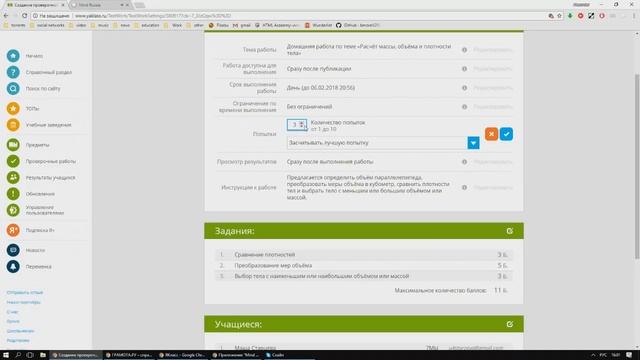Open the Обновления exclamation icon
The image size is (640, 360).
pos(13,194)
